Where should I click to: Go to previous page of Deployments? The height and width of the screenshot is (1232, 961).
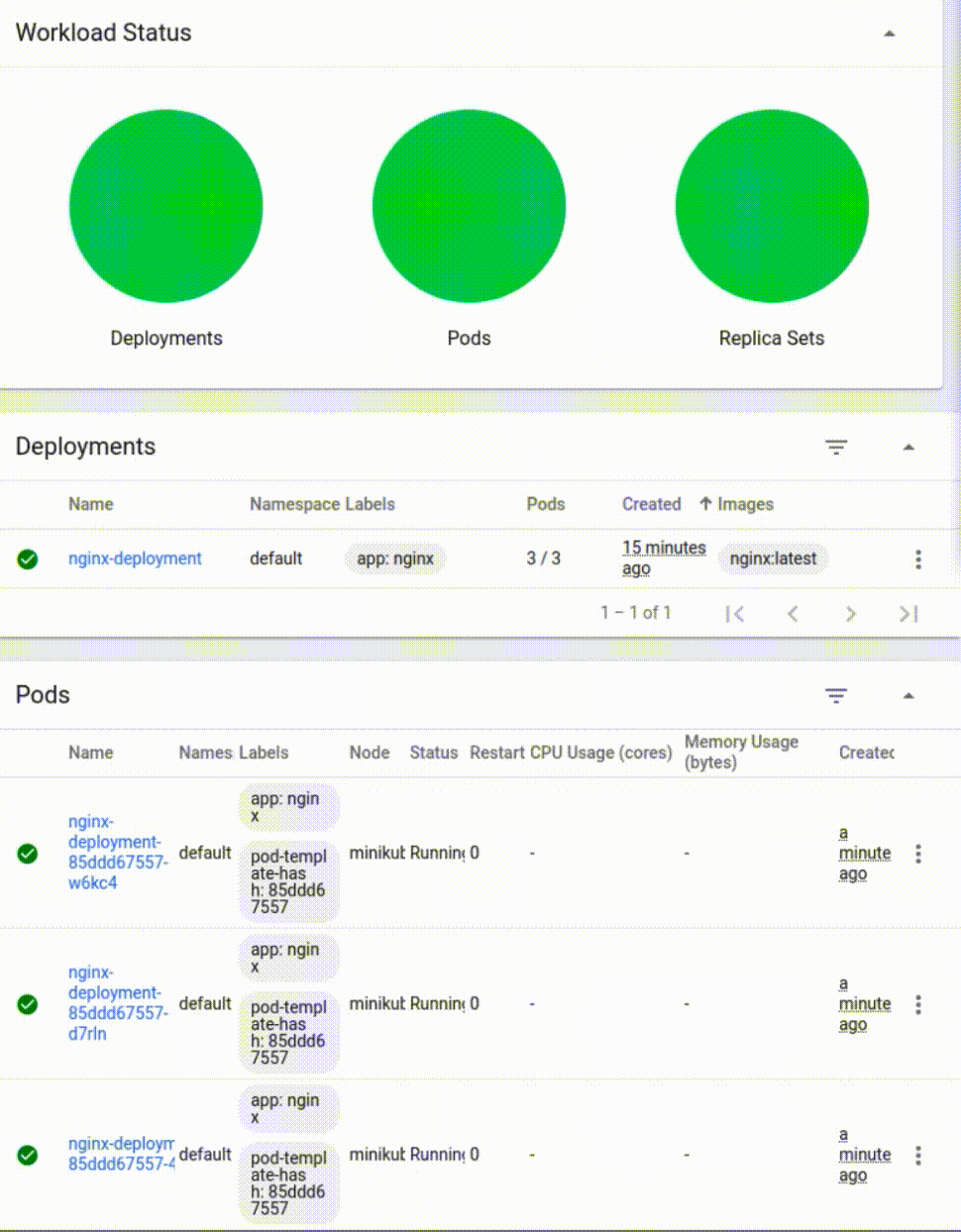(793, 614)
